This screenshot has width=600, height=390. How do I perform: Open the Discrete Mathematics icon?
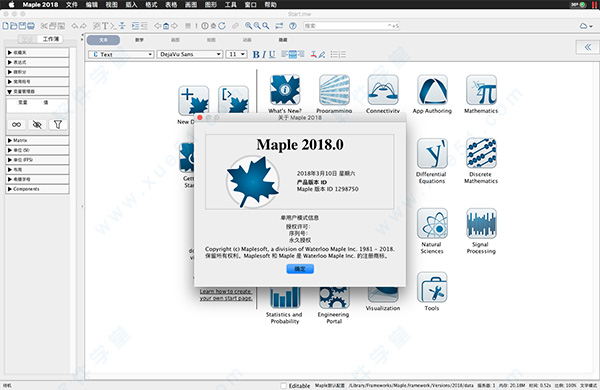[x=481, y=153]
